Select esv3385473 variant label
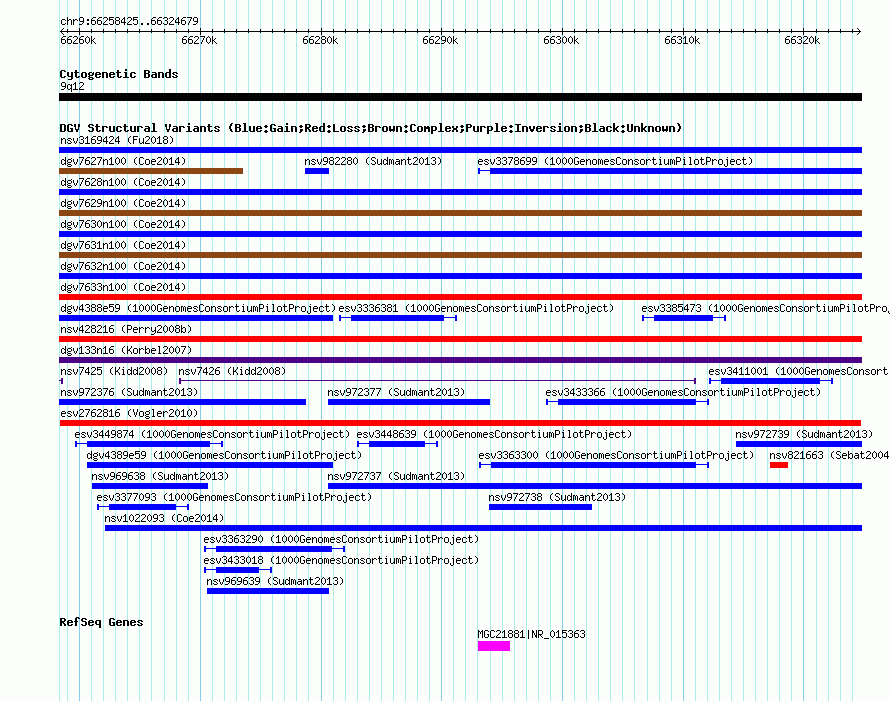The width and height of the screenshot is (890, 701). click(765, 308)
